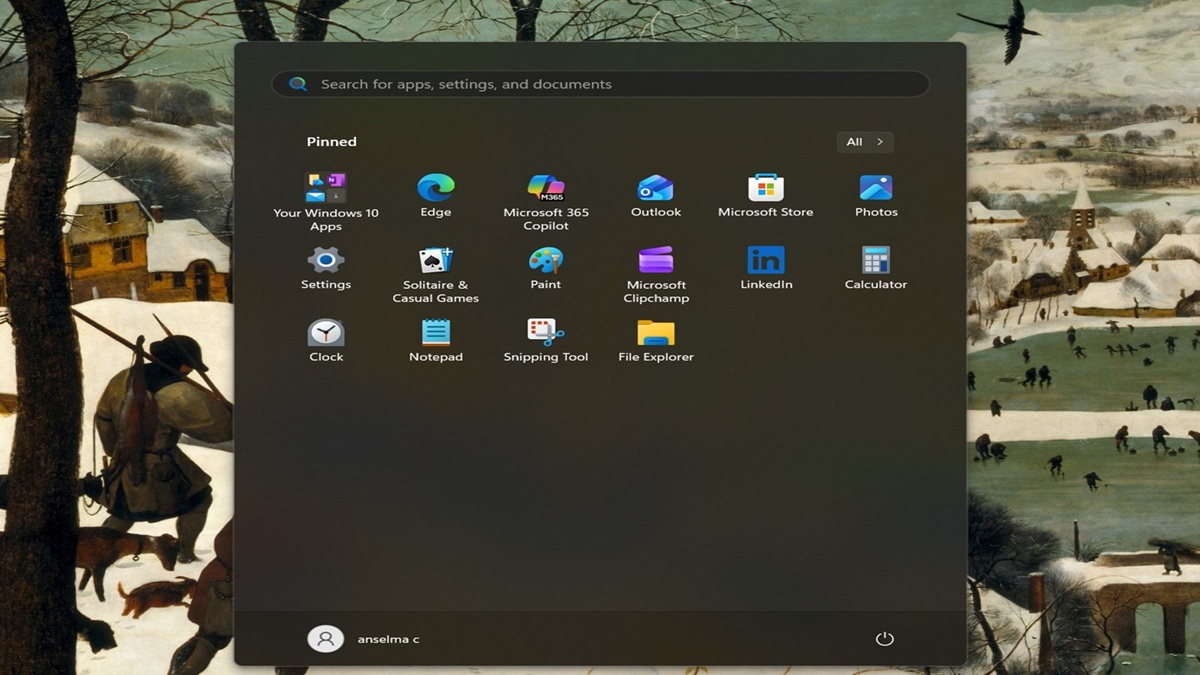Click the search magnifier icon
Viewport: 1200px width, 675px height.
297,84
